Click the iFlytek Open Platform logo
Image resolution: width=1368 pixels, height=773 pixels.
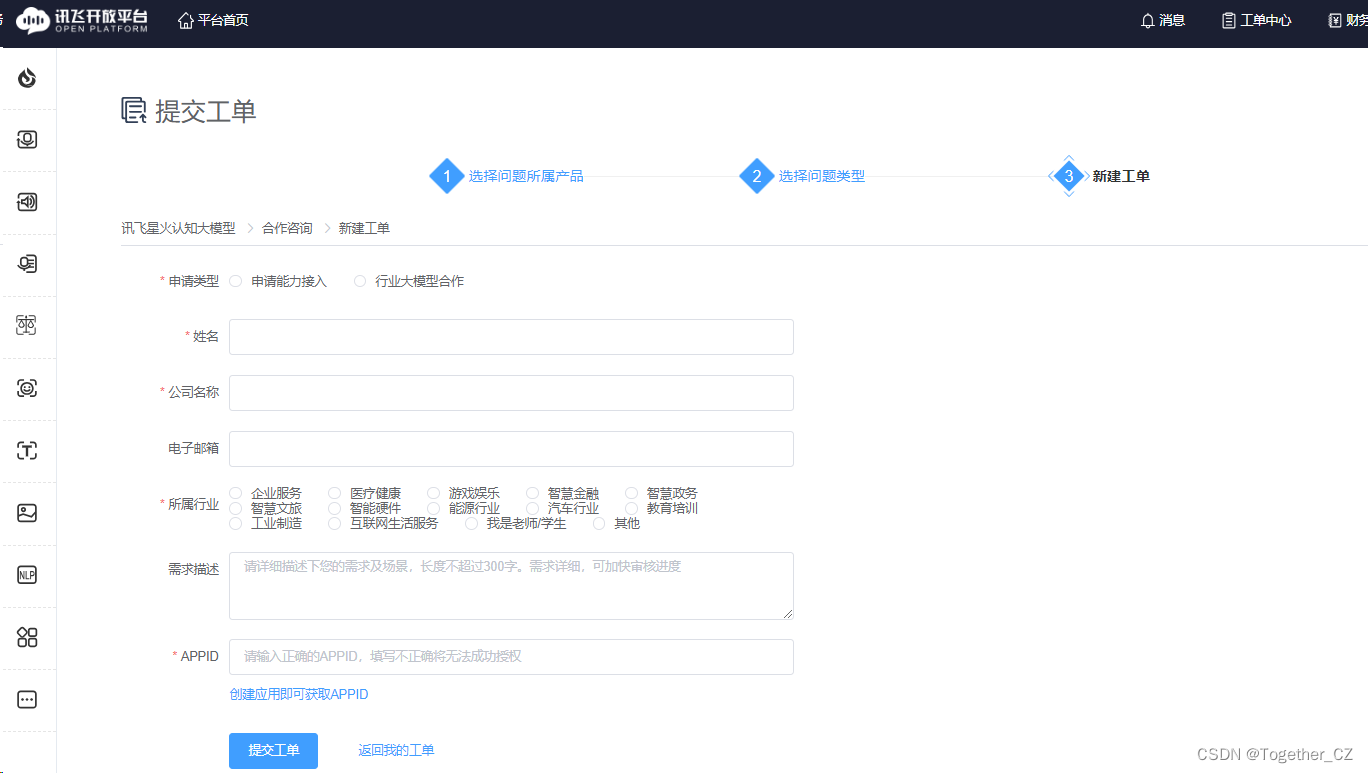(82, 20)
